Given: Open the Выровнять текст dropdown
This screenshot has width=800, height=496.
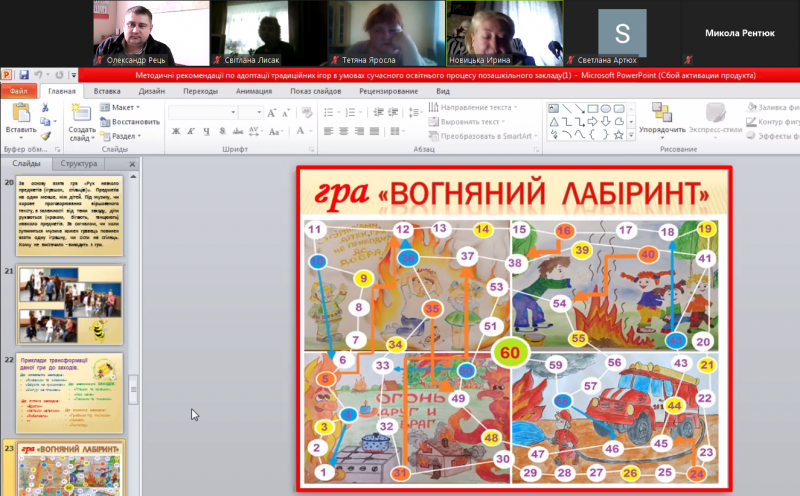Looking at the screenshot, I should [467, 121].
